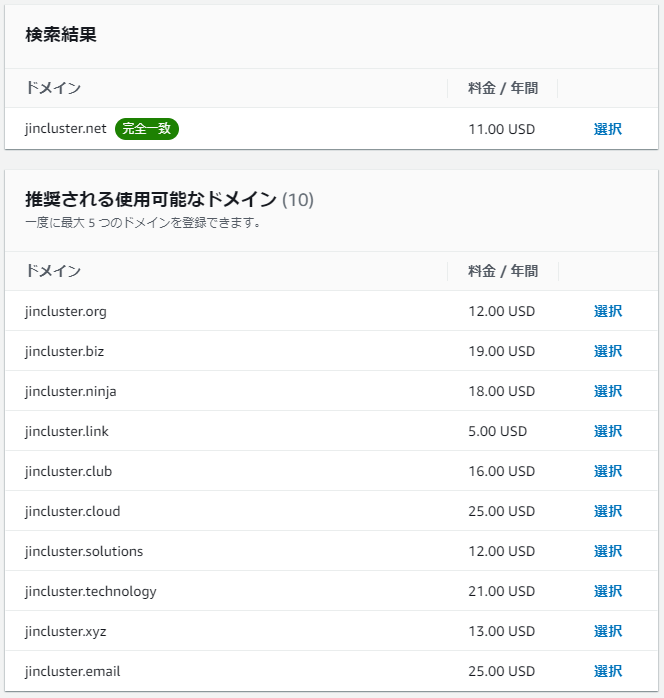Select the jincluster.ninja domain
This screenshot has height=698, width=664.
point(607,391)
